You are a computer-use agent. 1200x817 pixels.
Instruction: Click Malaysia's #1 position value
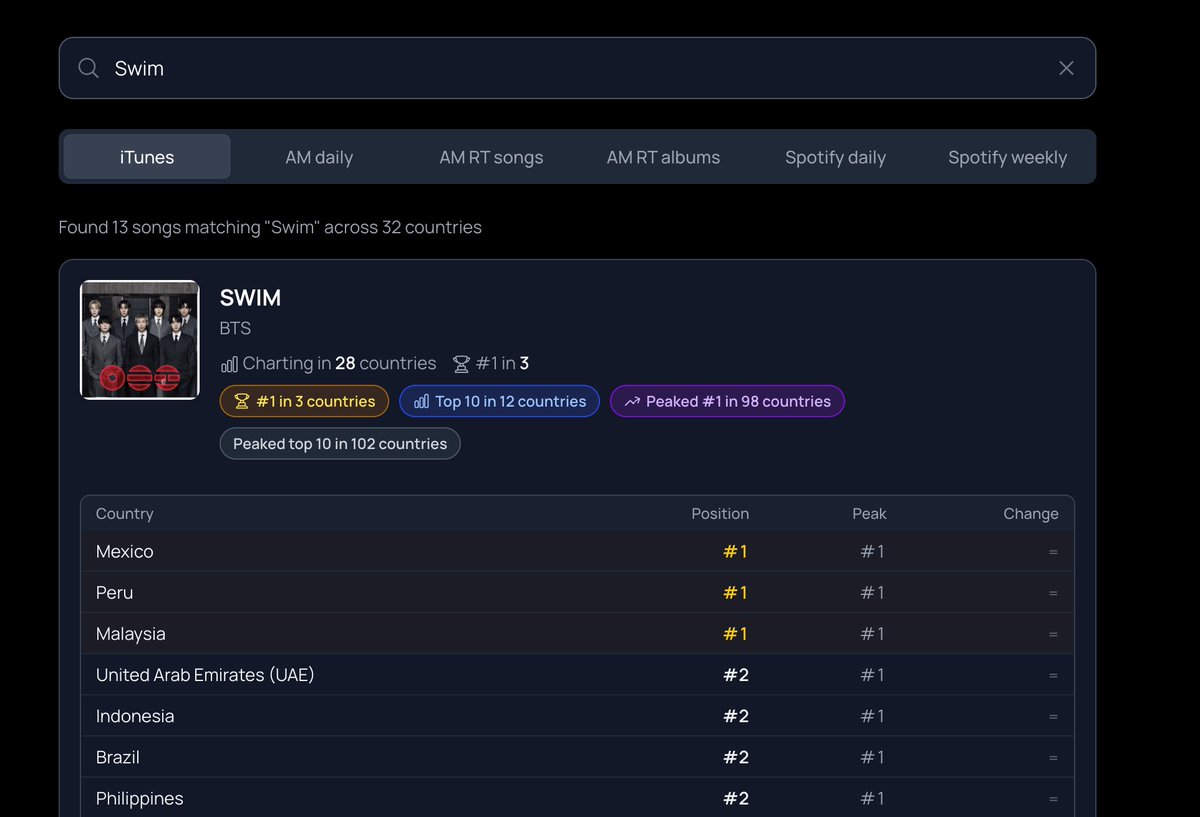click(x=735, y=633)
